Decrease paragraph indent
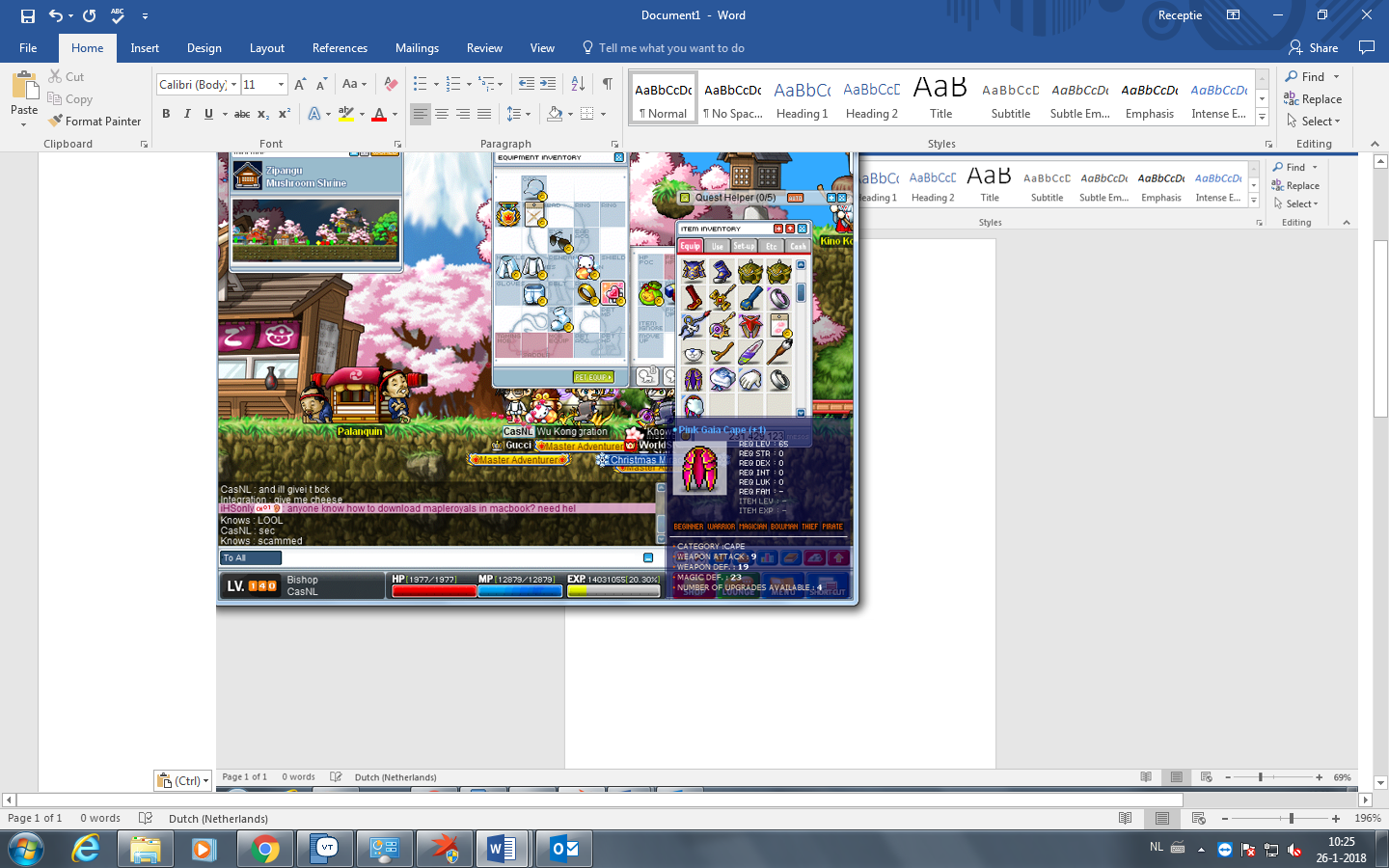1389x868 pixels. pyautogui.click(x=526, y=84)
